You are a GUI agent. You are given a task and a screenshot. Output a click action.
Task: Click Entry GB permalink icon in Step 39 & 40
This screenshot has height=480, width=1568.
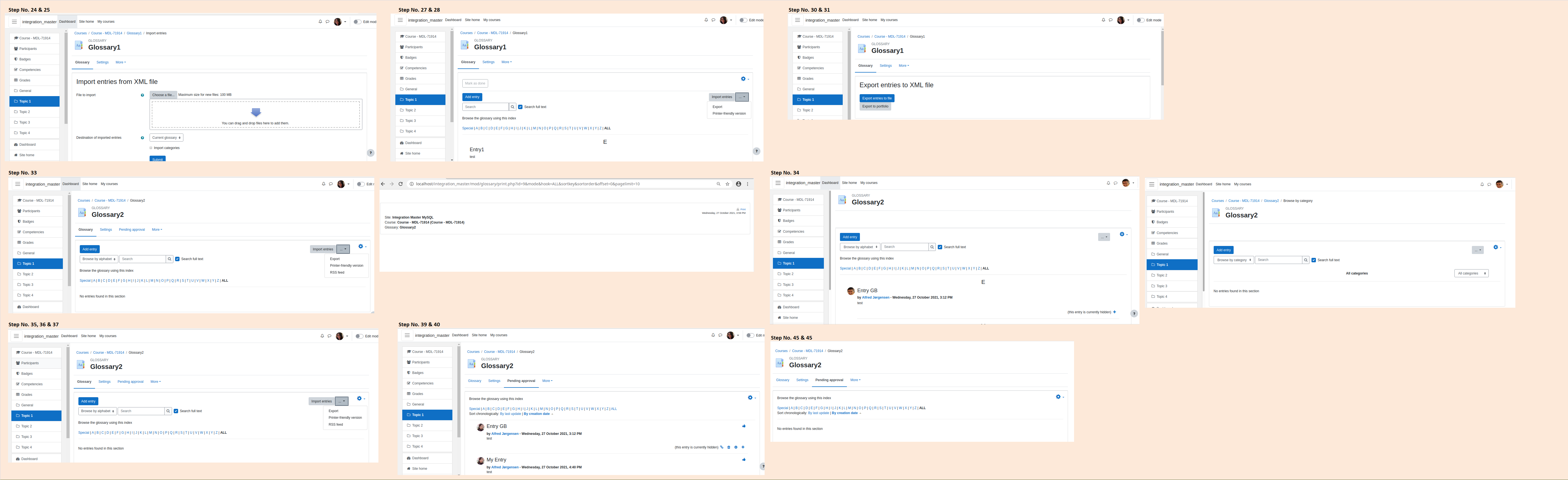(722, 447)
